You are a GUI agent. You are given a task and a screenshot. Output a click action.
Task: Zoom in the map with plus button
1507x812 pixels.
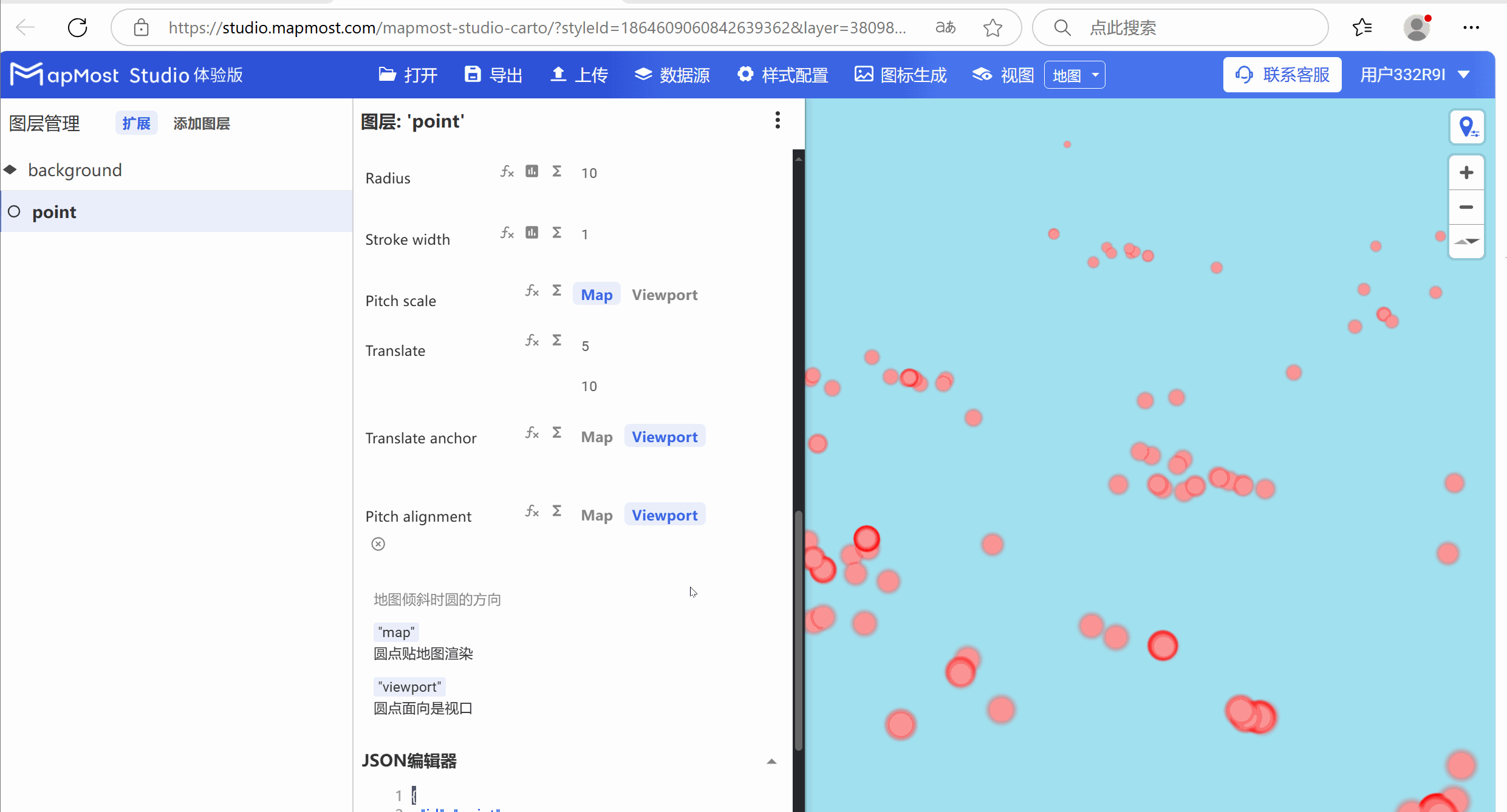1466,173
